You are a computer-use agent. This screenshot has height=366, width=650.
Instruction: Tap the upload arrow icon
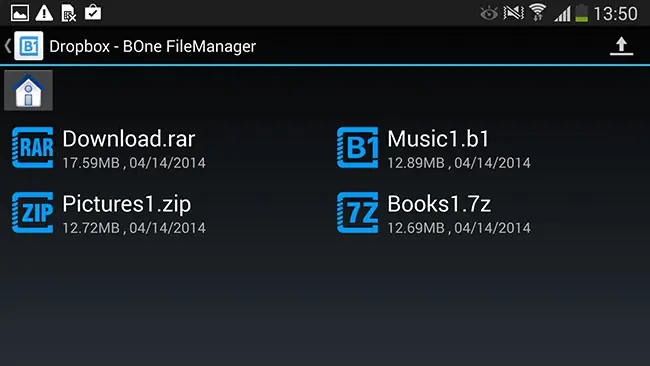(621, 46)
